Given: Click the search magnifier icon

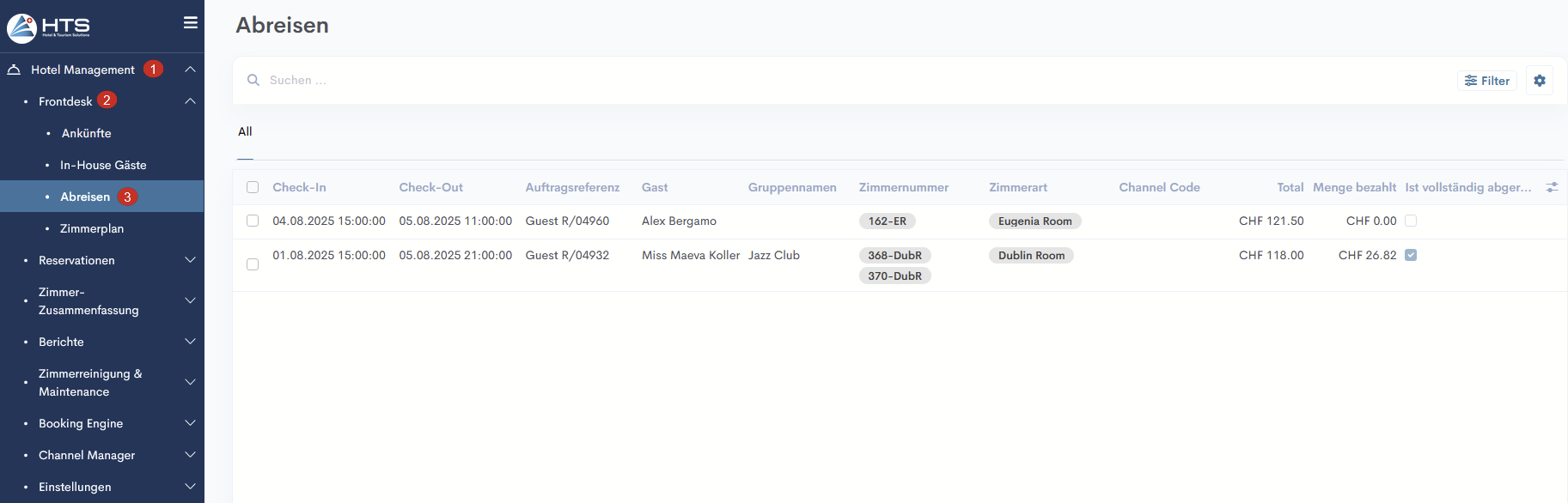Looking at the screenshot, I should pos(253,81).
